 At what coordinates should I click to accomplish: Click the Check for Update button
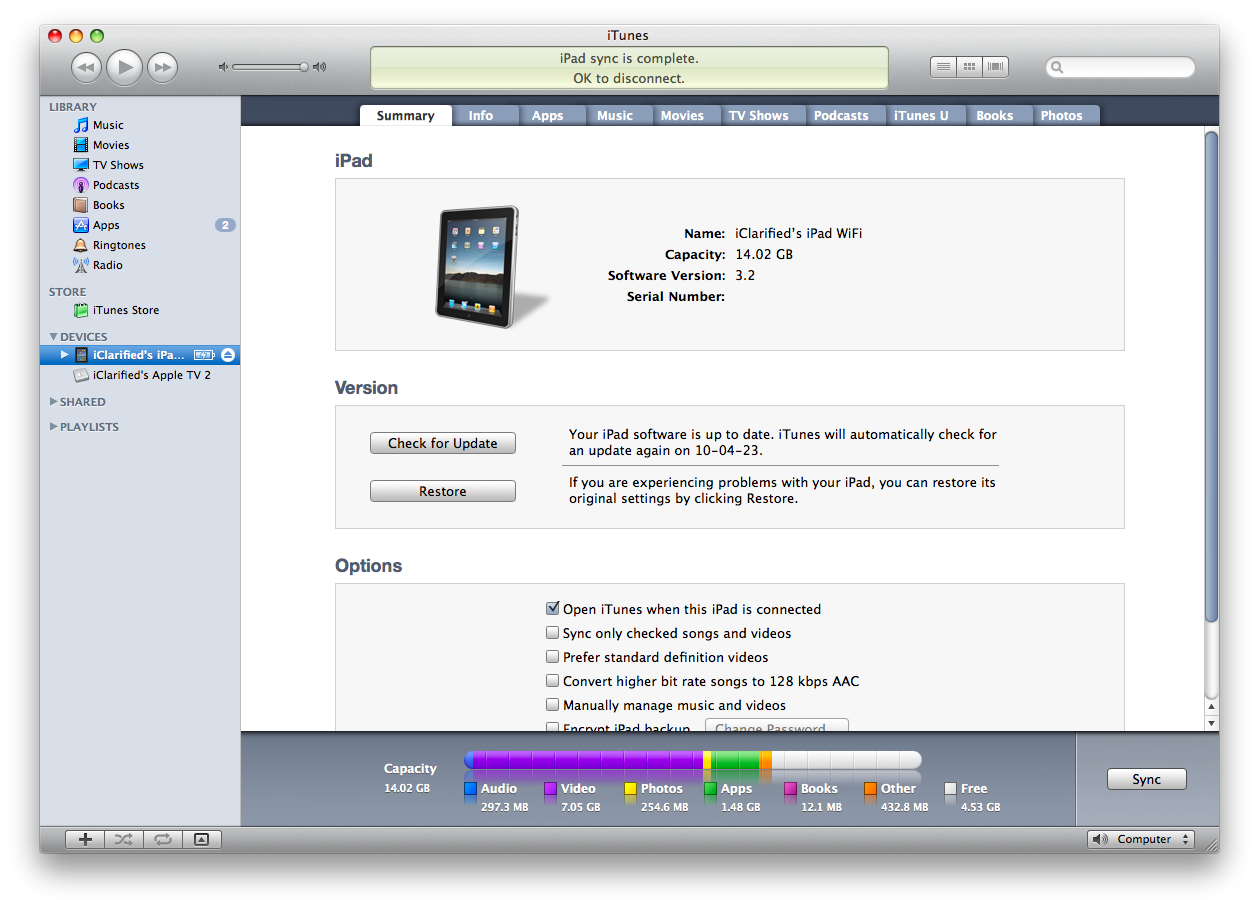pyautogui.click(x=443, y=443)
